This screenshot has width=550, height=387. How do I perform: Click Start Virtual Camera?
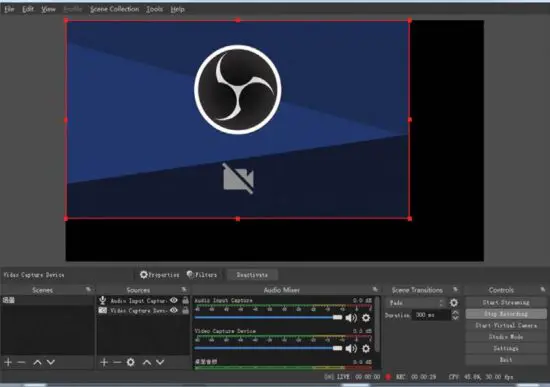pos(506,325)
